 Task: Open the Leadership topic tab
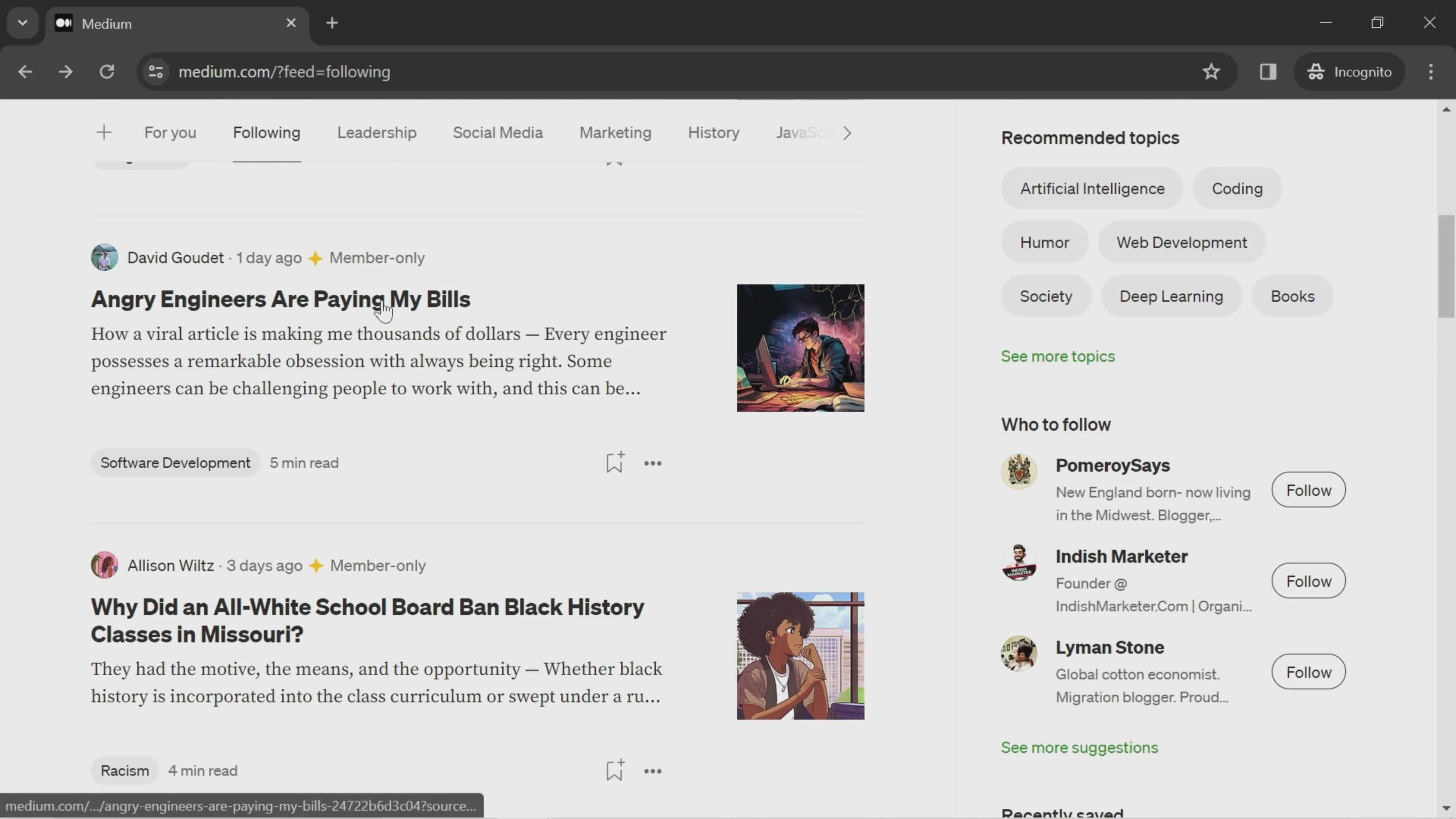point(377,133)
